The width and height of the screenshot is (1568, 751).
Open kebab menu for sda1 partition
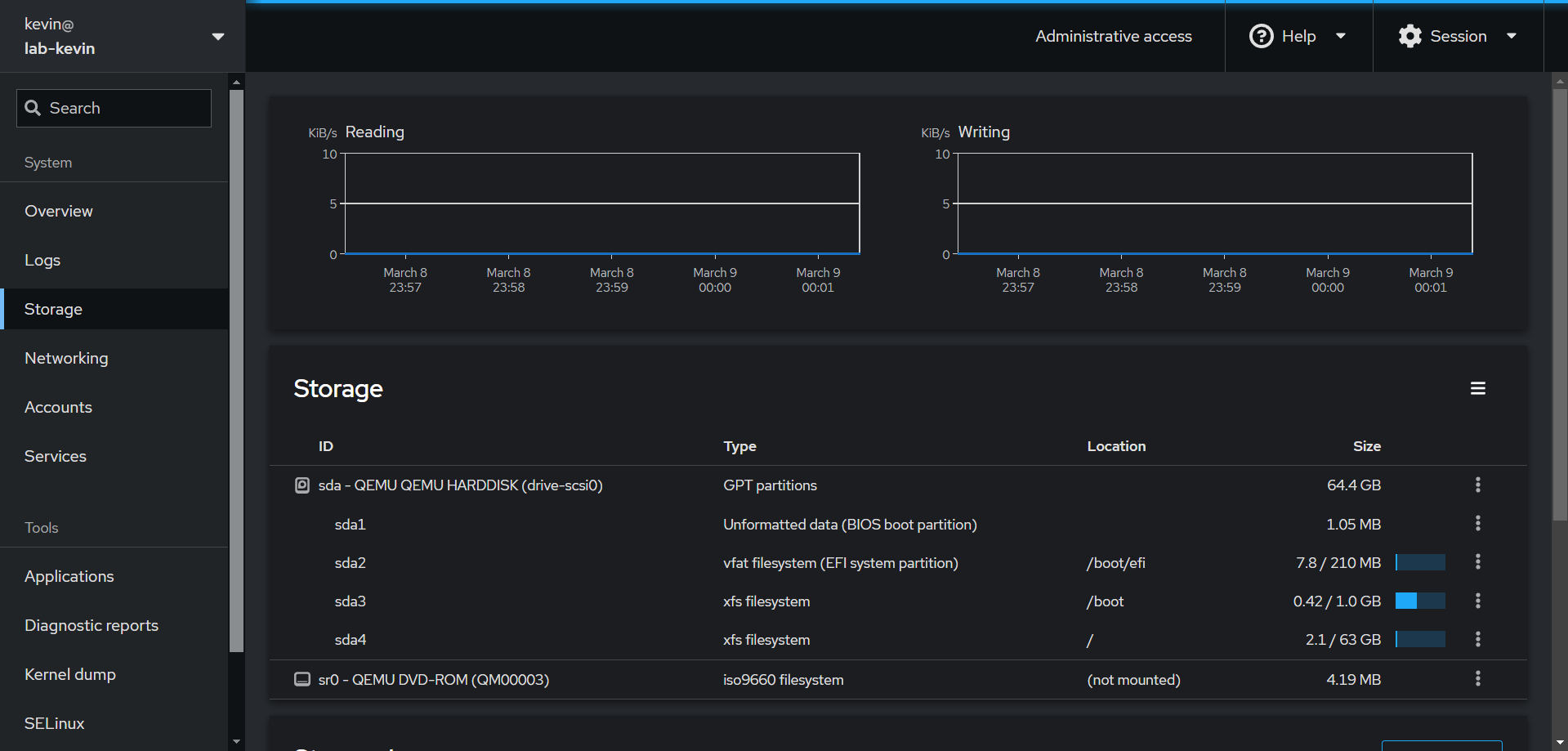(x=1477, y=524)
